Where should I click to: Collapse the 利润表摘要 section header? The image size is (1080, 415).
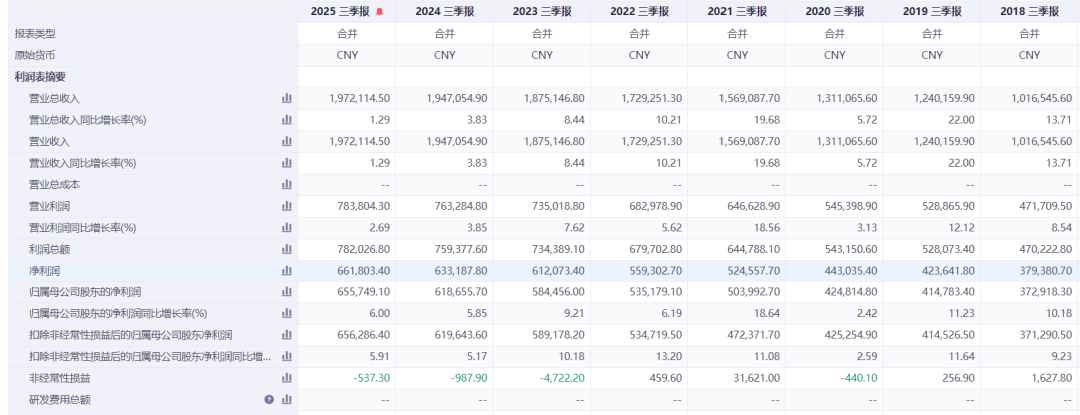click(x=40, y=77)
